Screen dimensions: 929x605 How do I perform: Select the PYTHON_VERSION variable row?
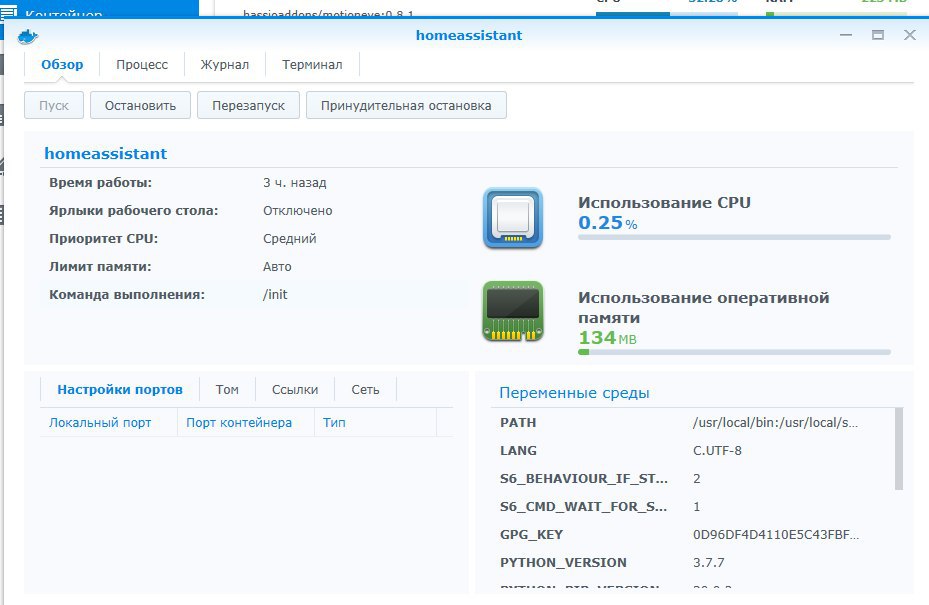pyautogui.click(x=693, y=562)
